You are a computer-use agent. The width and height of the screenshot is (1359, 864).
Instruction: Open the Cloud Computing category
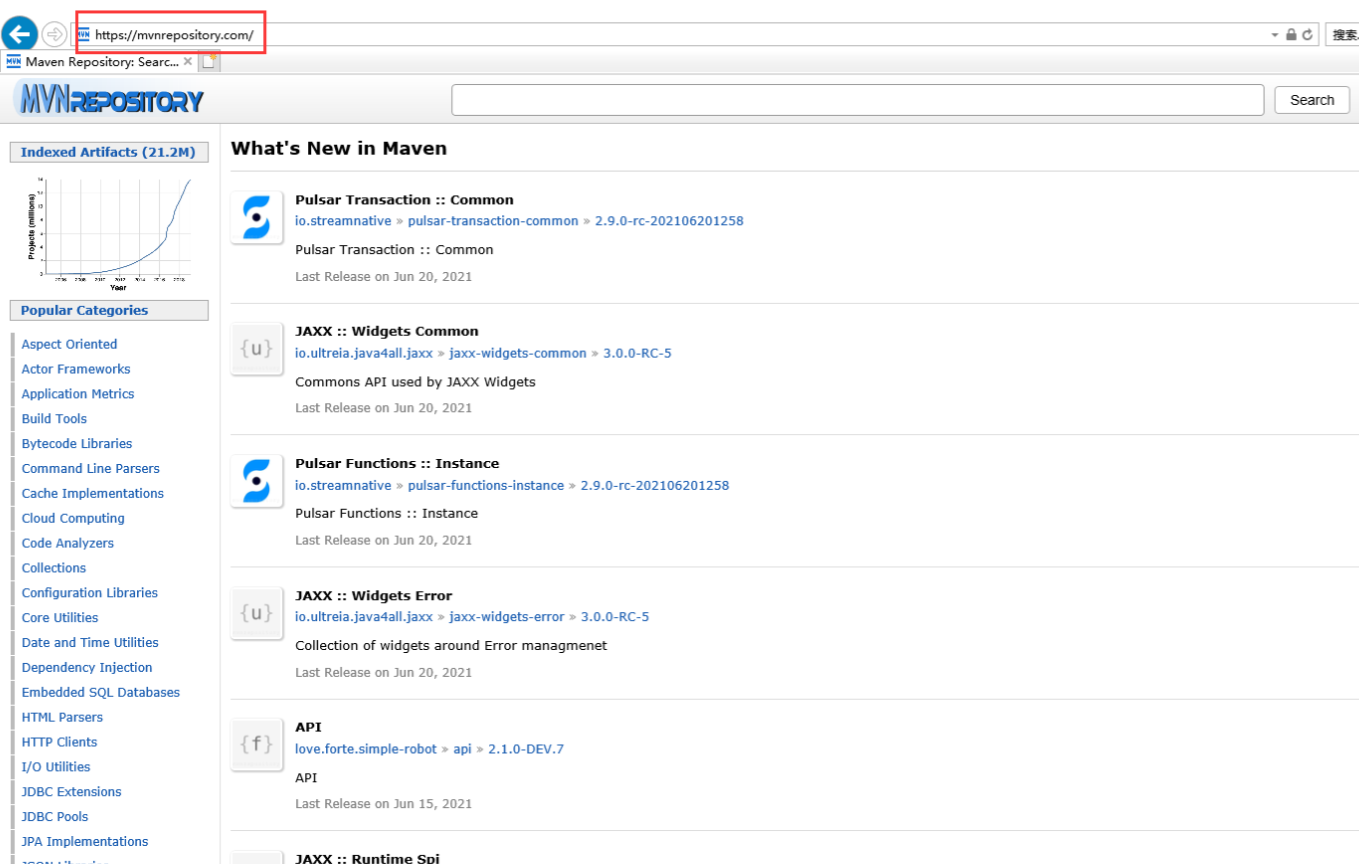(x=73, y=518)
